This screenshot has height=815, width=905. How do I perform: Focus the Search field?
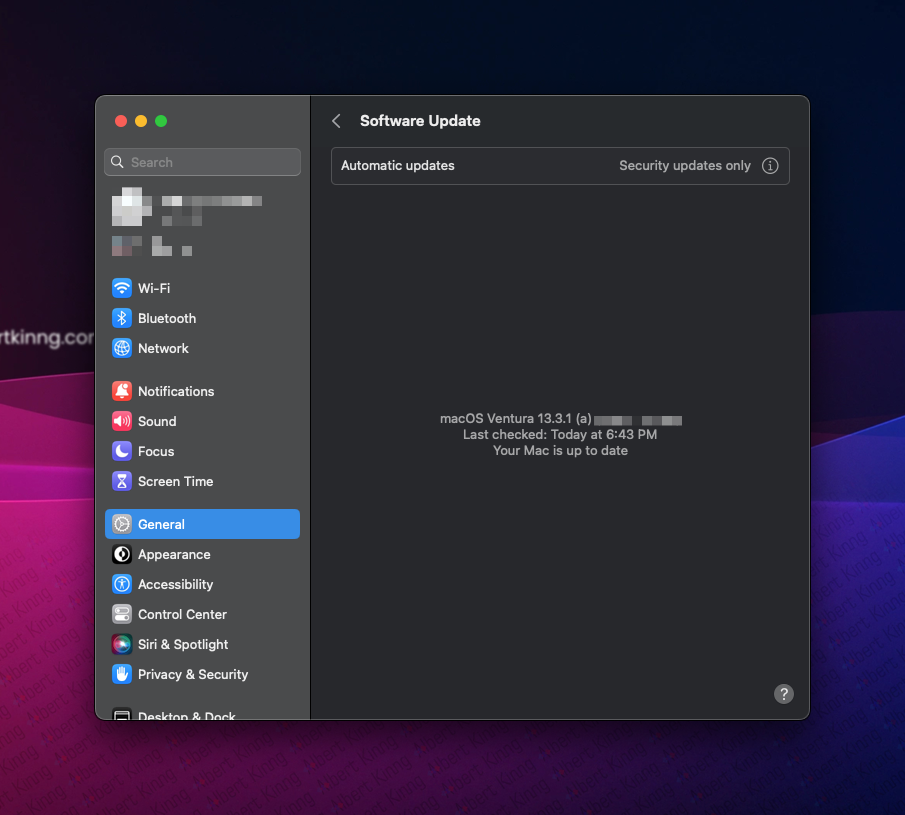(203, 162)
